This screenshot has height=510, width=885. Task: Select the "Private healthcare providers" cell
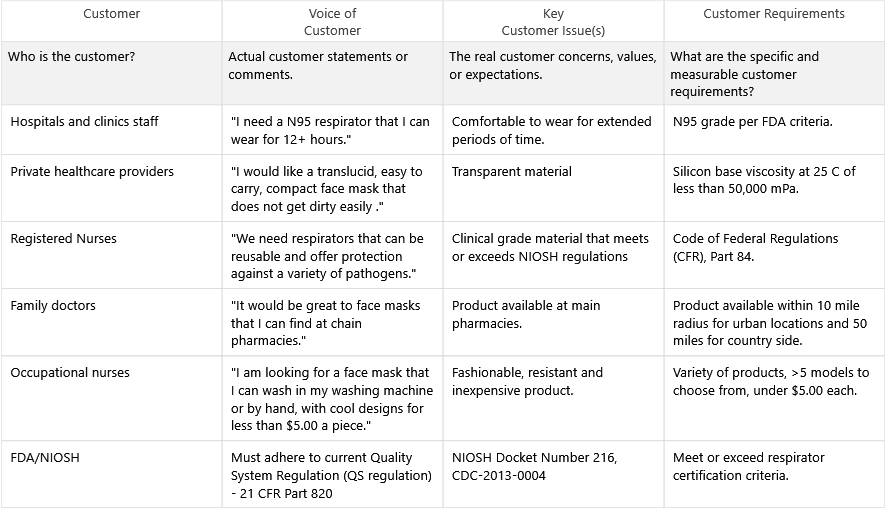92,172
